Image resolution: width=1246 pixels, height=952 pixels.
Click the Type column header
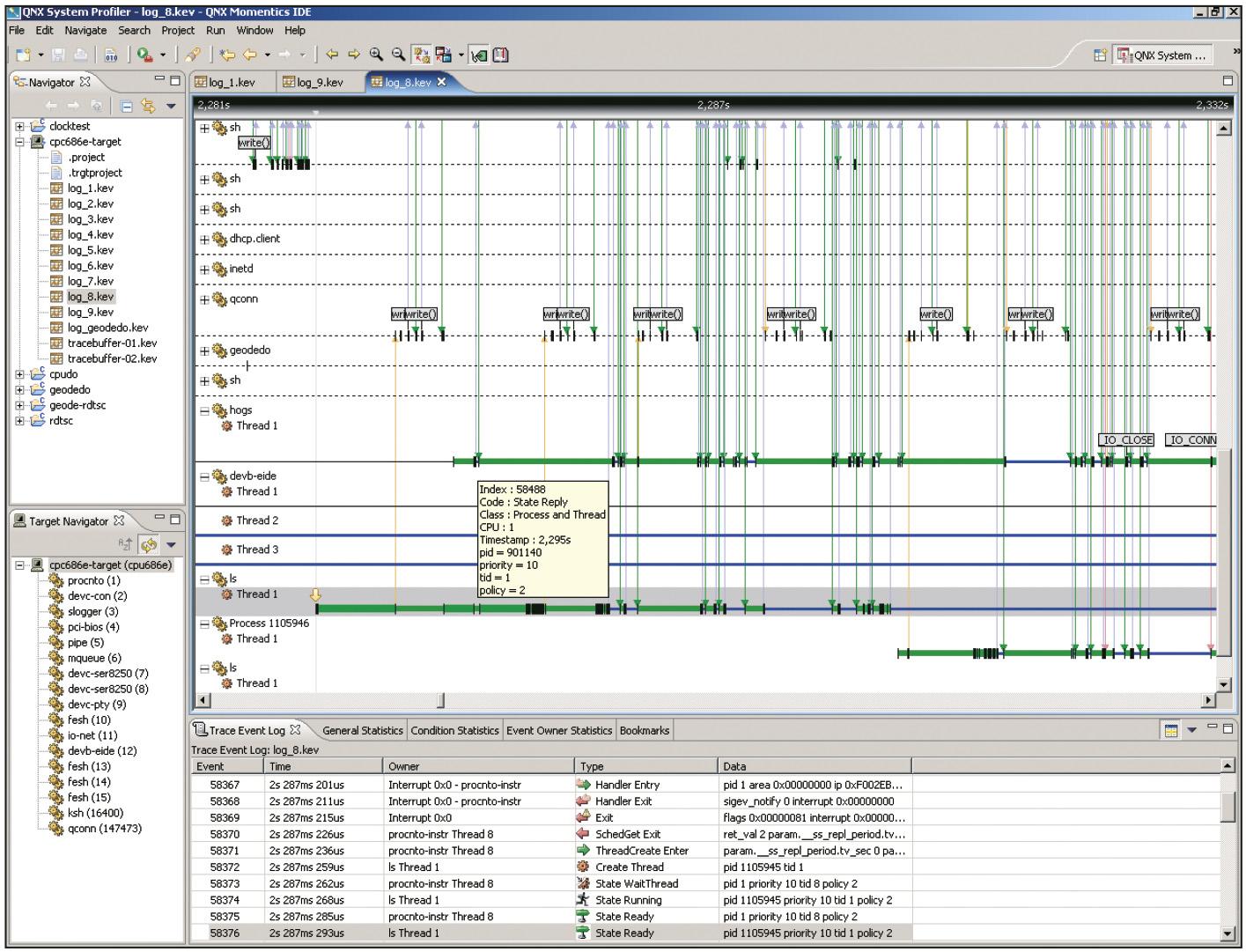coord(646,766)
